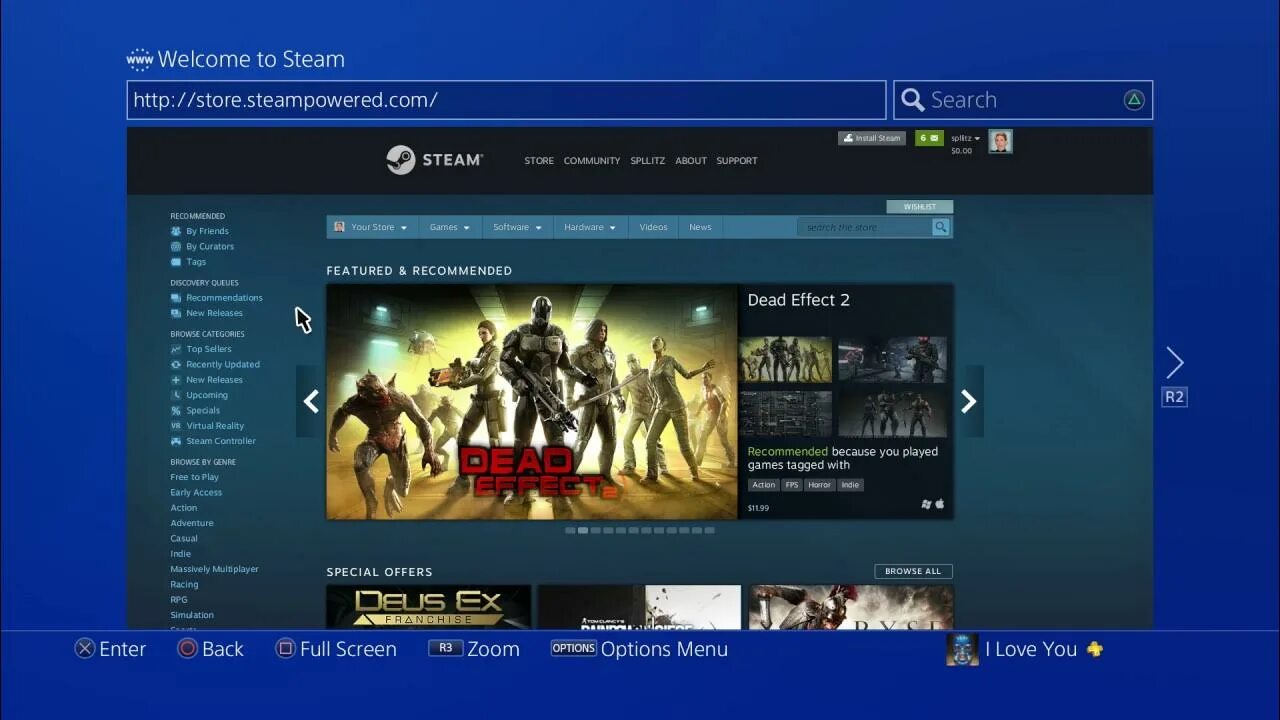1280x720 pixels.
Task: Open the ABOUT page
Action: tap(691, 161)
